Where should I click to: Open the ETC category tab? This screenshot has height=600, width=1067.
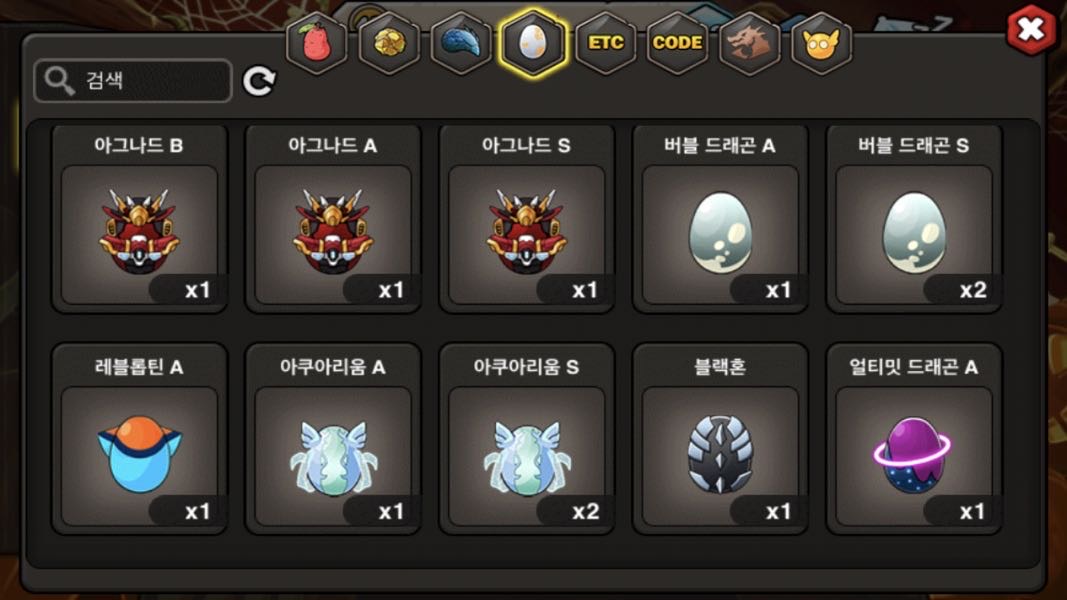tap(606, 42)
